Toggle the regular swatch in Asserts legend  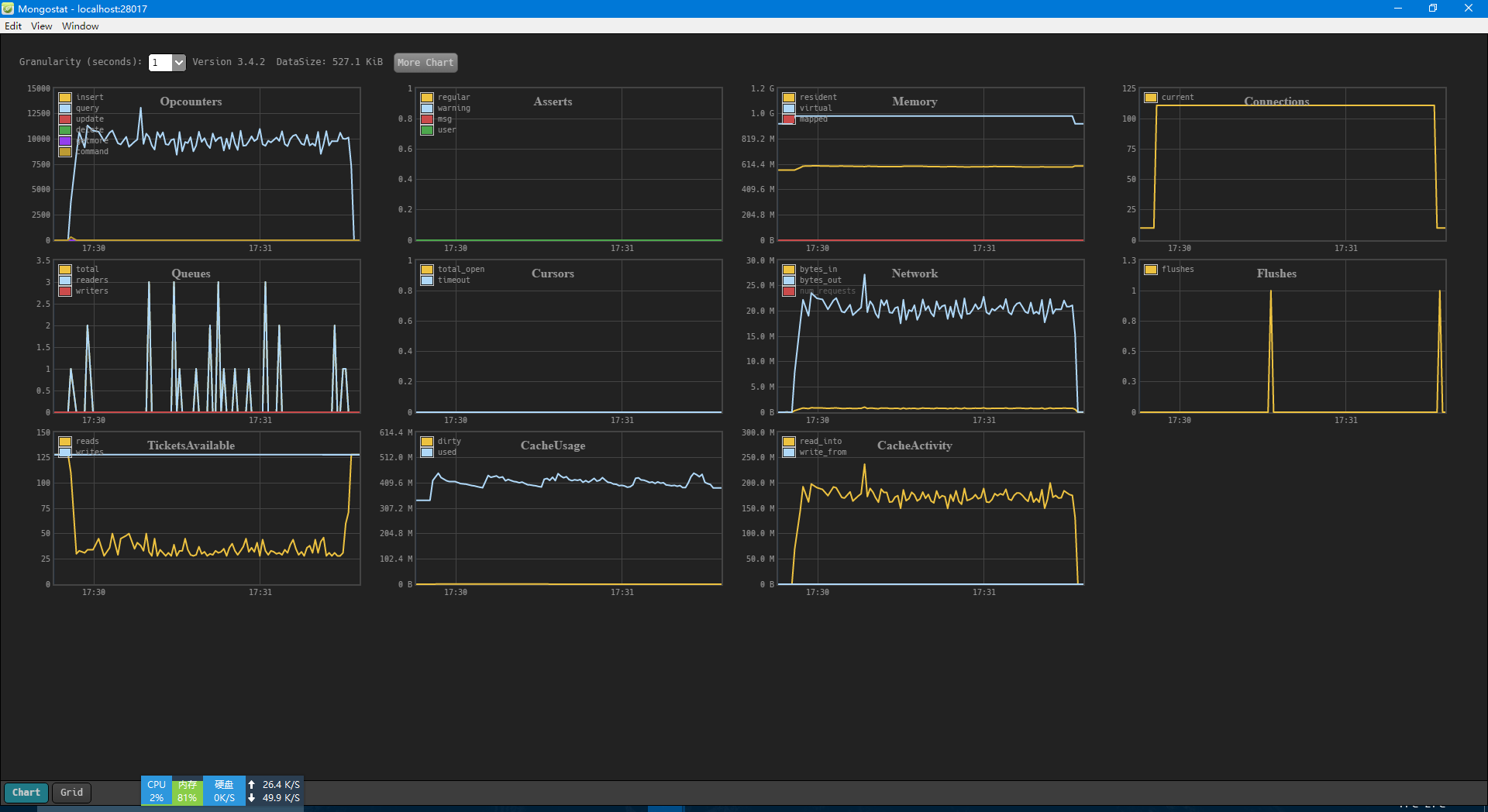tap(427, 98)
